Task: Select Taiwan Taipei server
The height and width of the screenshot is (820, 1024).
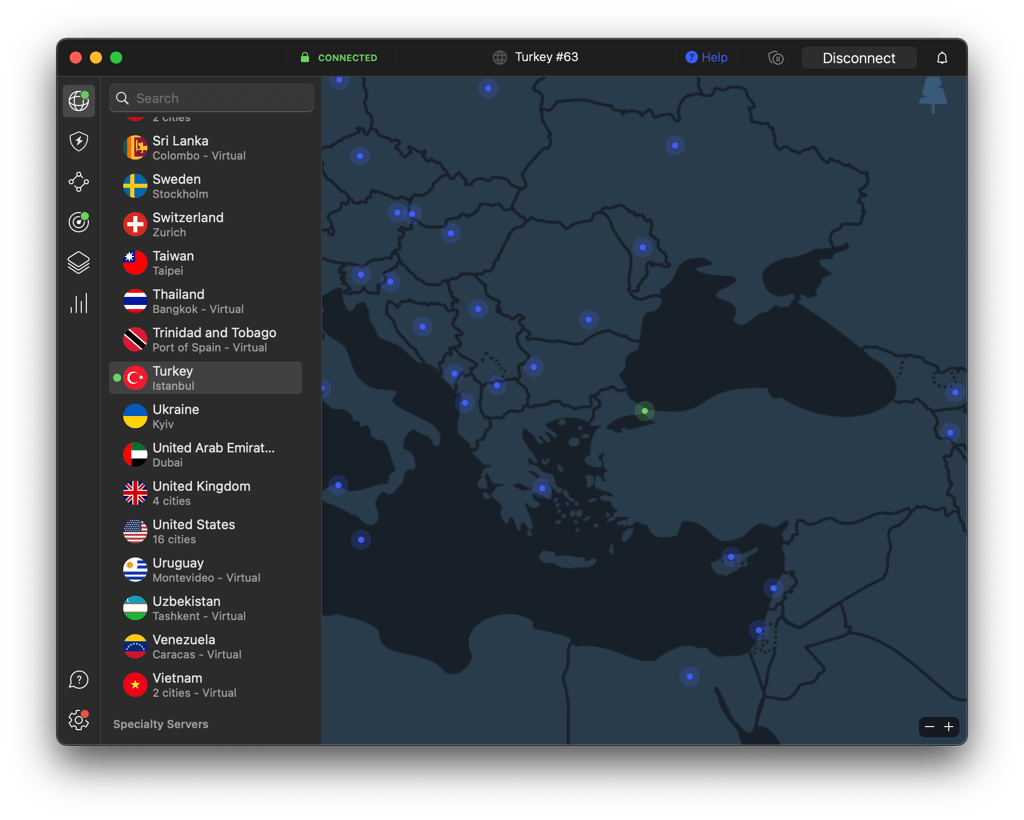Action: (206, 262)
